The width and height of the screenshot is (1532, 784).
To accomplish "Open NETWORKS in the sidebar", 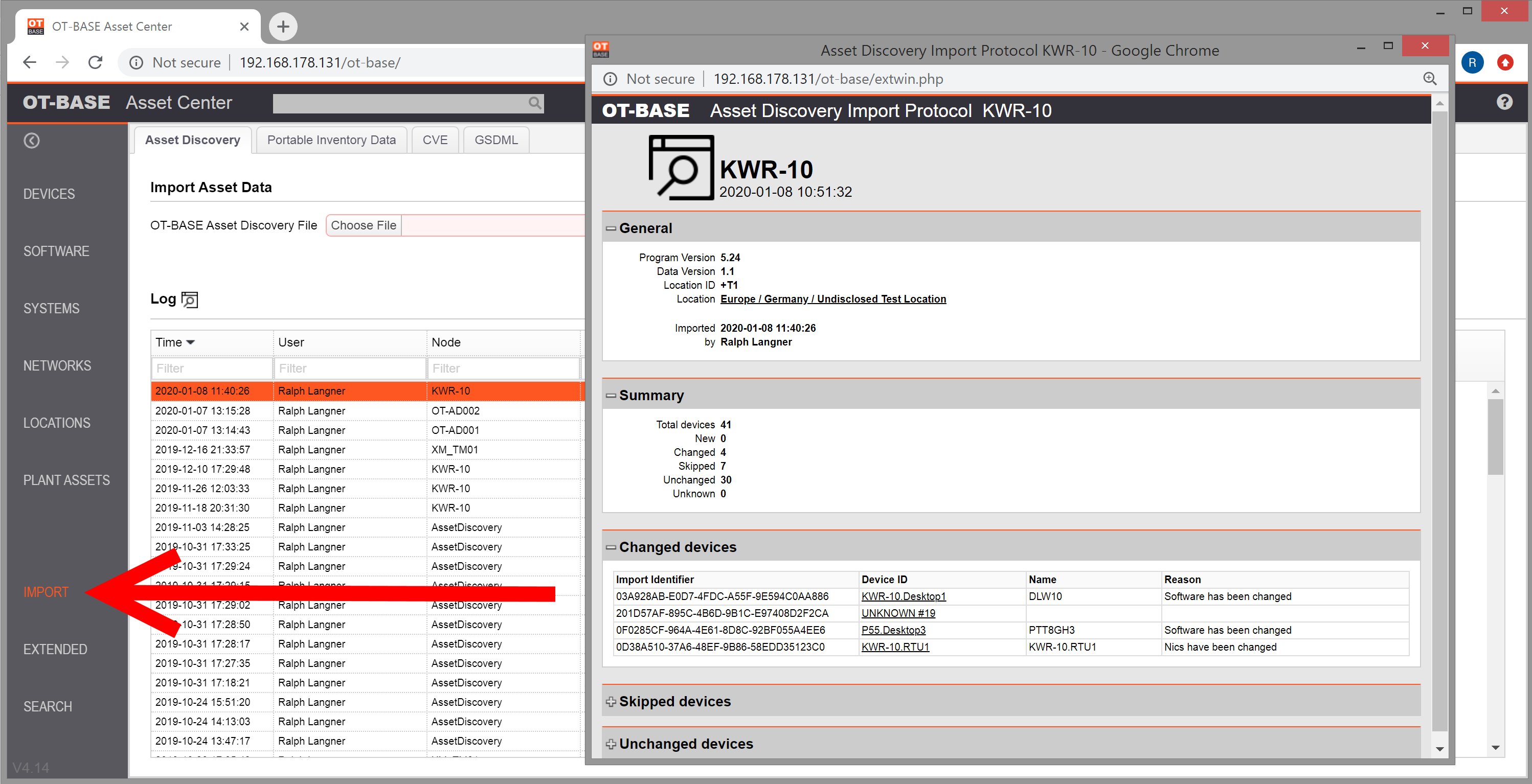I will [57, 365].
